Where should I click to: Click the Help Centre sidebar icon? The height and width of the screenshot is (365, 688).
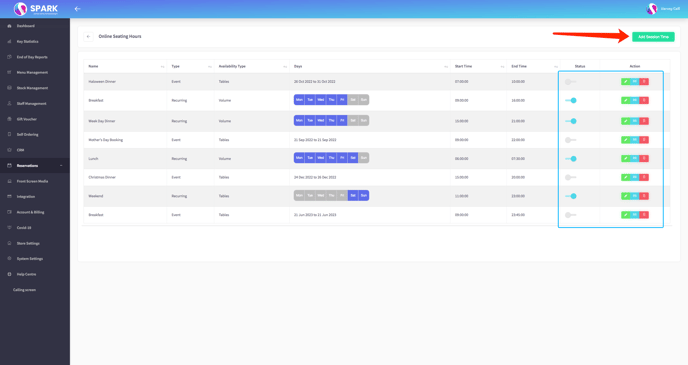pos(9,274)
